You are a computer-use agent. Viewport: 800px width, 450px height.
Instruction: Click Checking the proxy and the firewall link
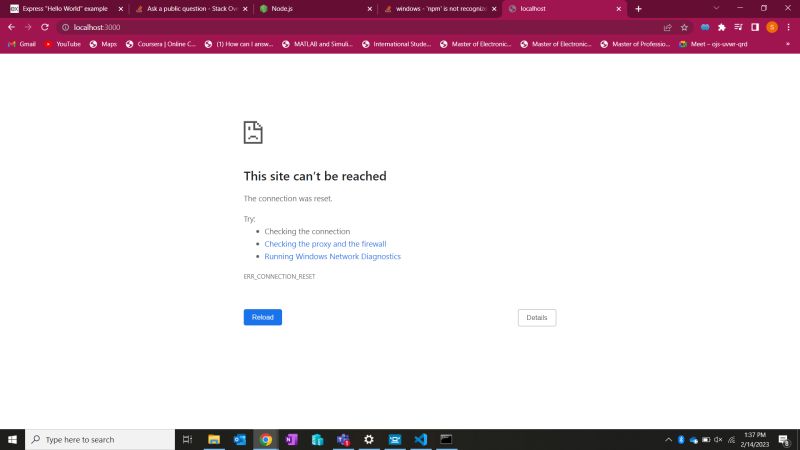tap(325, 244)
